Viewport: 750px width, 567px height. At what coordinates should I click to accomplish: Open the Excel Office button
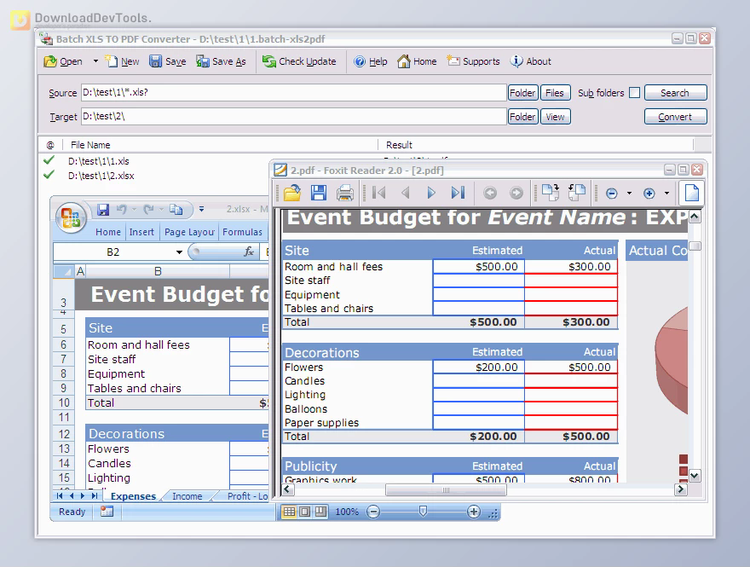71,218
